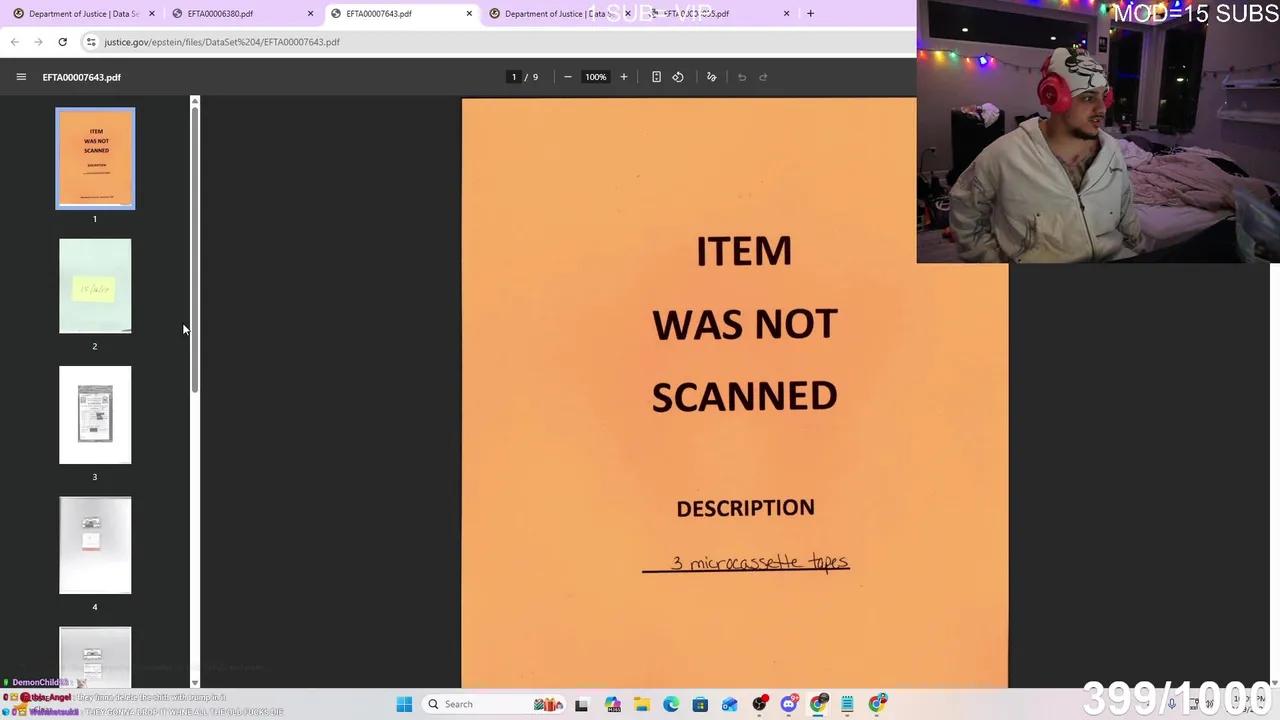
Task: Select page 3 thumbnail
Action: pyautogui.click(x=95, y=415)
